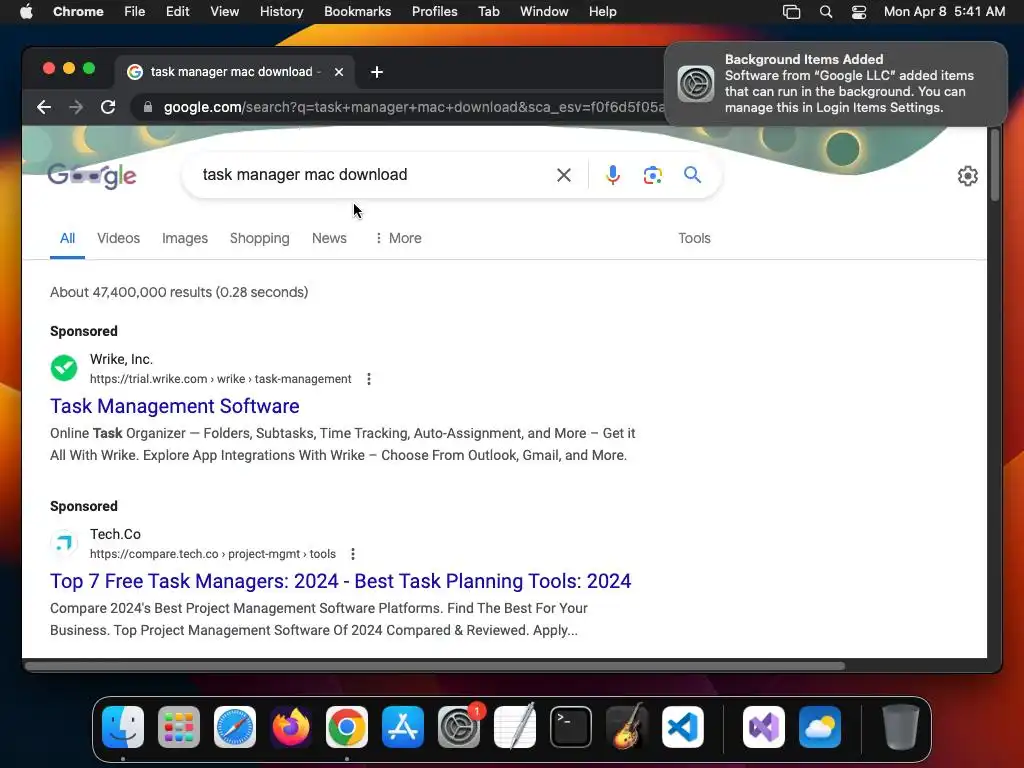1024x768 pixels.
Task: Click the Wrike green checkmark favicon
Action: 64,368
